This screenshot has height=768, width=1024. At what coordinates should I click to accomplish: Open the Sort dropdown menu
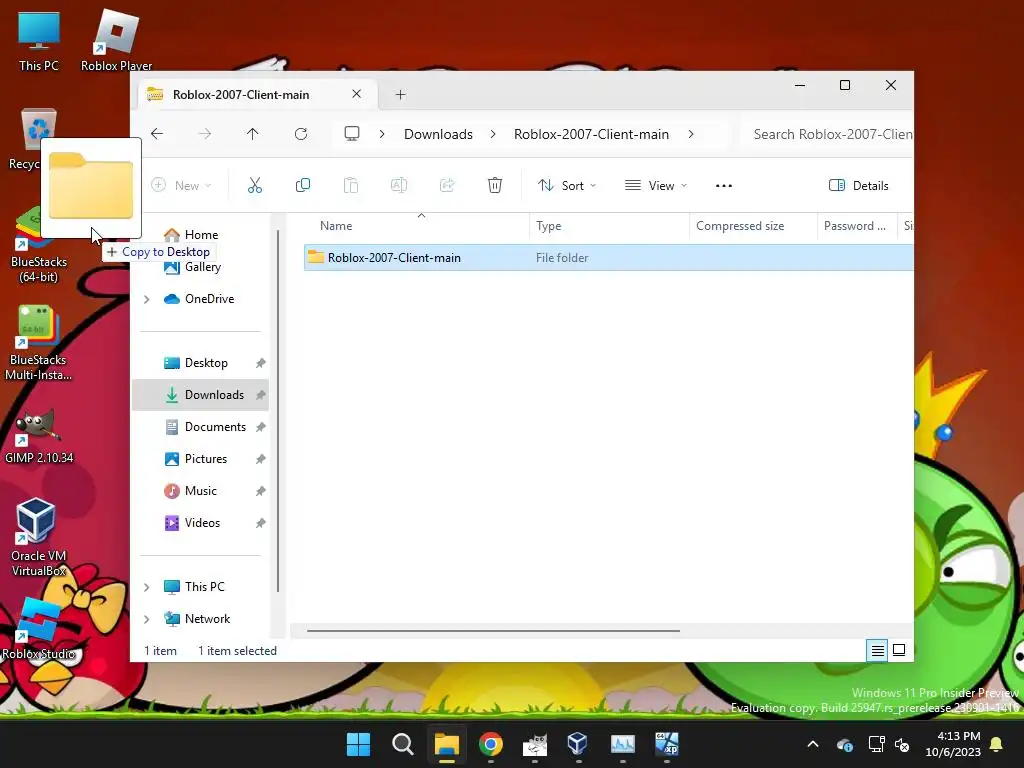point(567,185)
